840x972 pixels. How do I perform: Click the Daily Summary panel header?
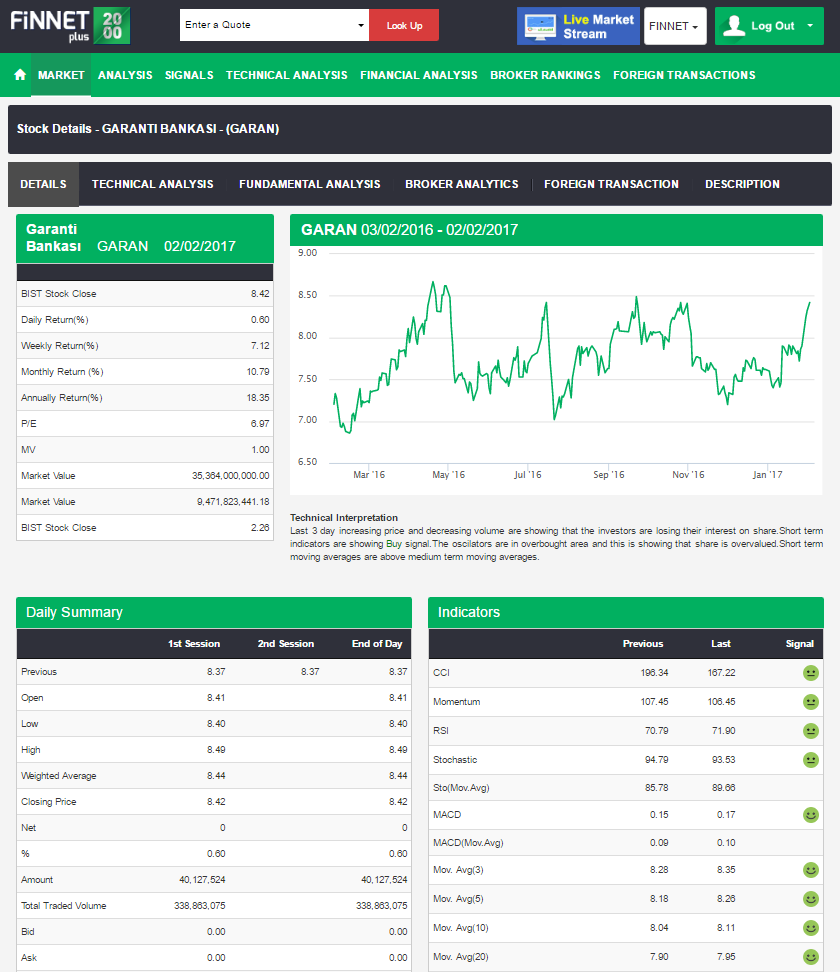pos(214,612)
